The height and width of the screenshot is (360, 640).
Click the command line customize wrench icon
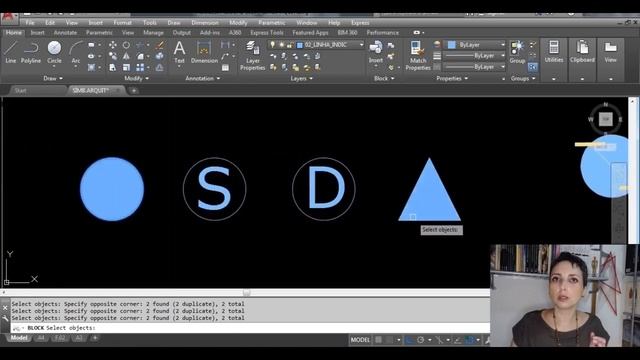[x=5, y=318]
